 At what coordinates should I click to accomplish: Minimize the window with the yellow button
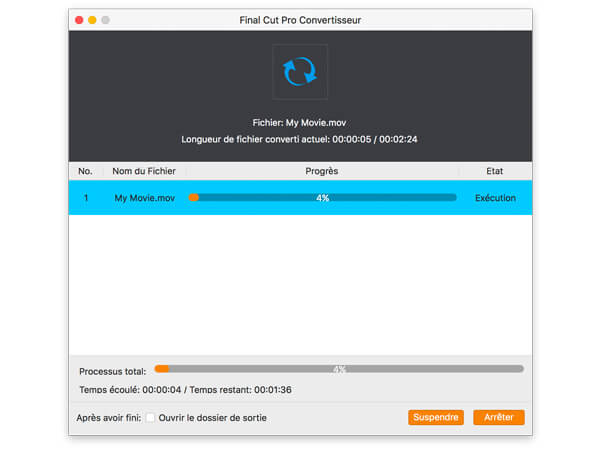click(92, 20)
